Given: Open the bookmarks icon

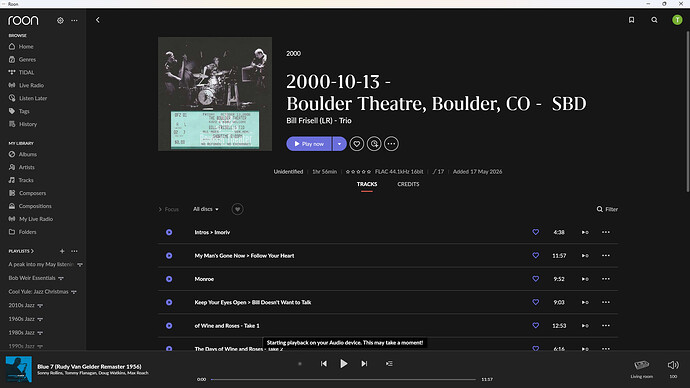Looking at the screenshot, I should coord(631,20).
